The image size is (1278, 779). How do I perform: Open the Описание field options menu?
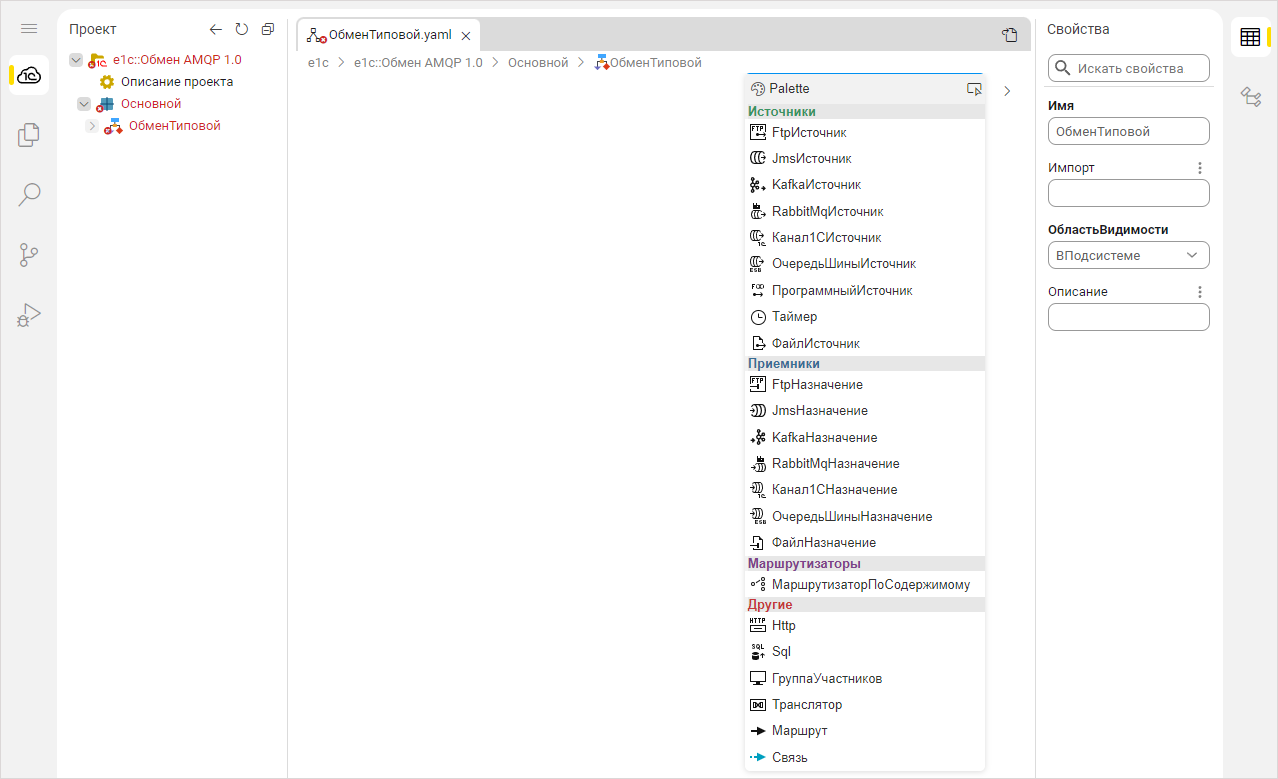[x=1201, y=292]
